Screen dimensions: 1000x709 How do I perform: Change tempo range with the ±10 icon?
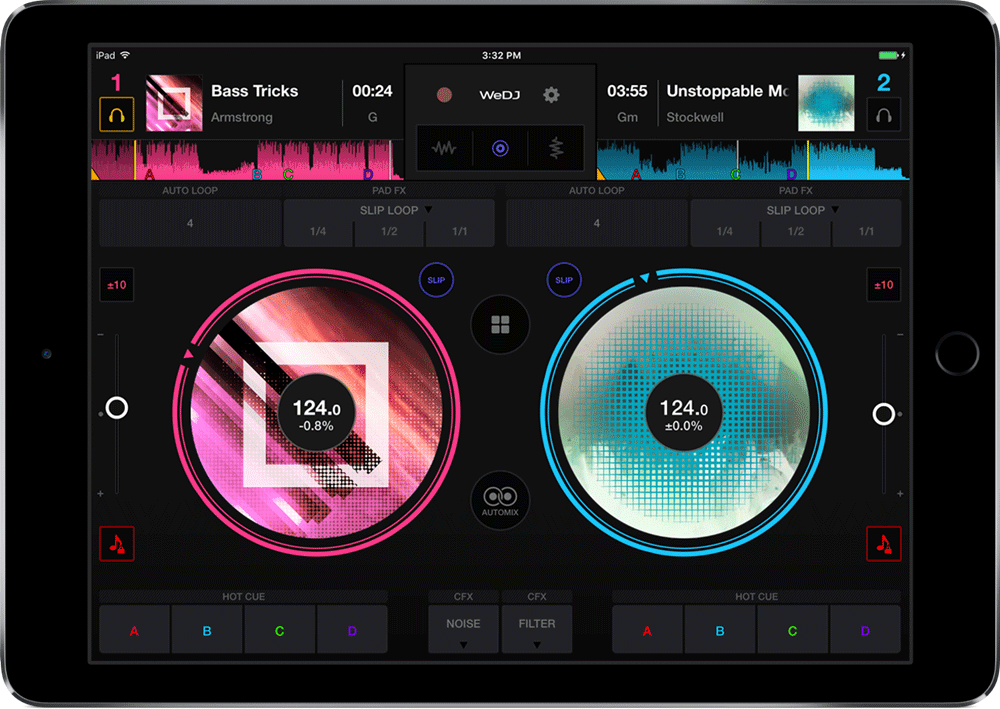117,285
